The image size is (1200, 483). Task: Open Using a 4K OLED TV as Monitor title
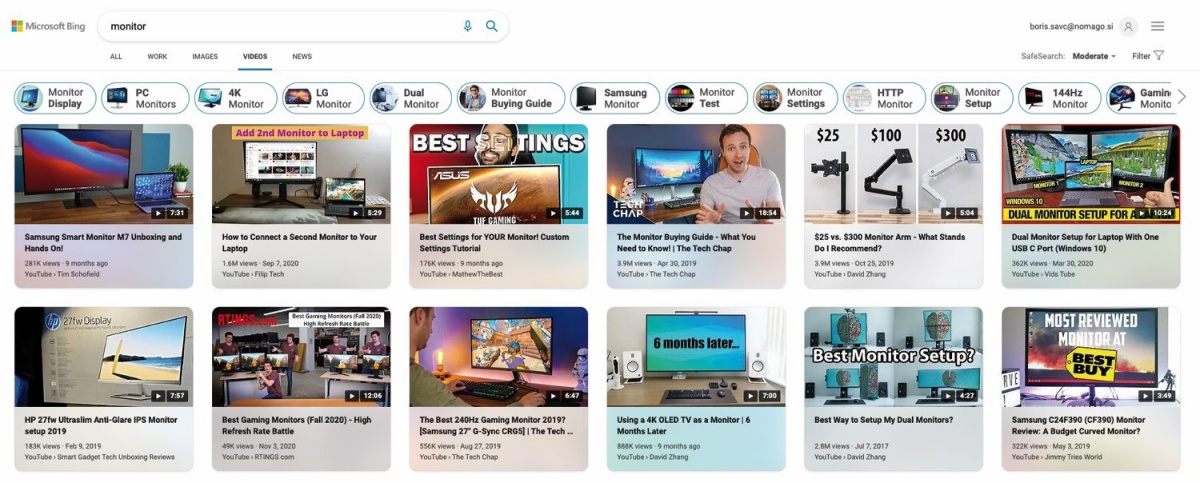683,426
